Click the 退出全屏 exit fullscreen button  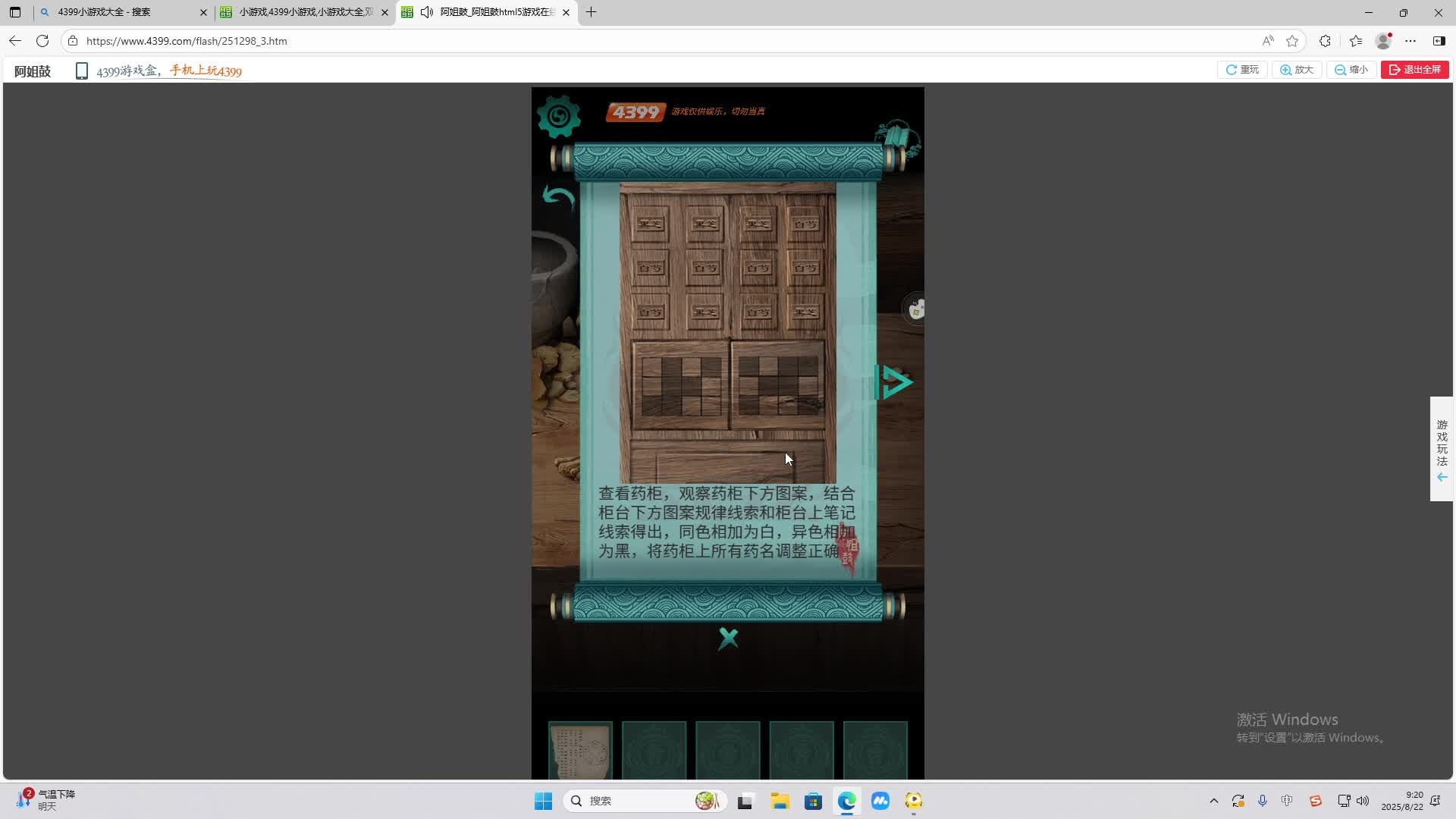pos(1414,70)
